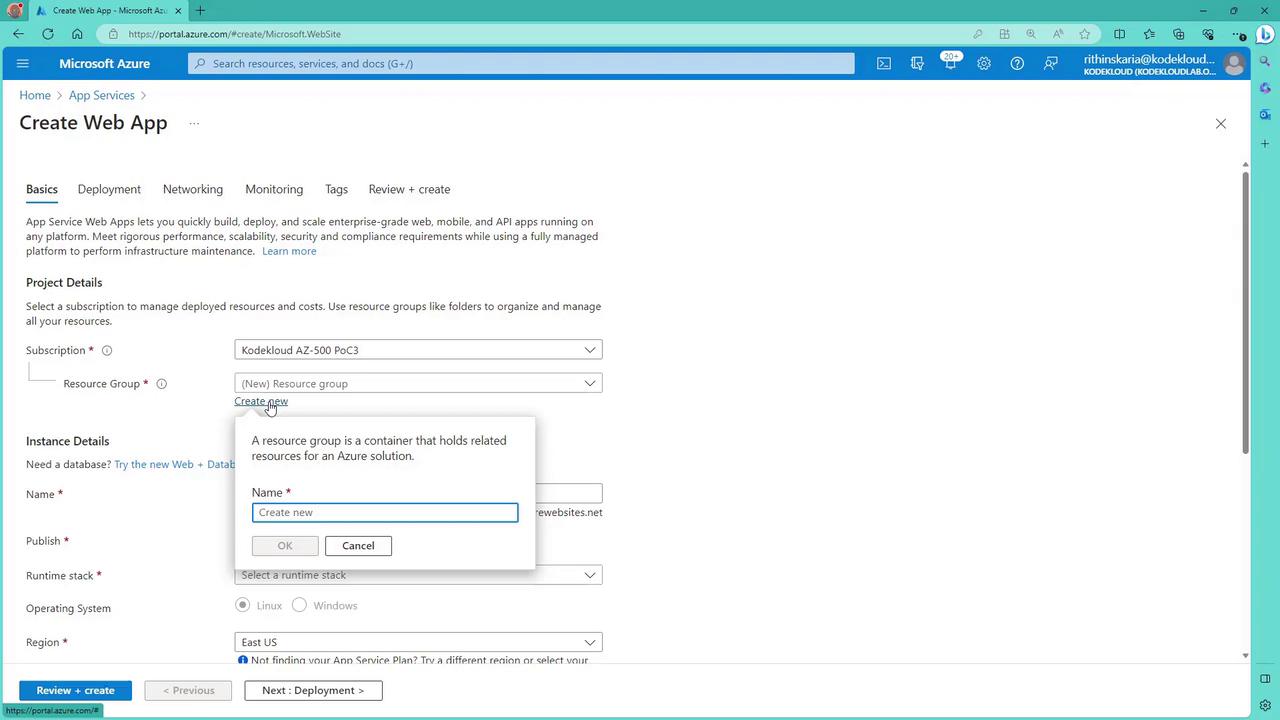
Task: Open the Outlook icon in the browser sidebar
Action: point(1265,114)
